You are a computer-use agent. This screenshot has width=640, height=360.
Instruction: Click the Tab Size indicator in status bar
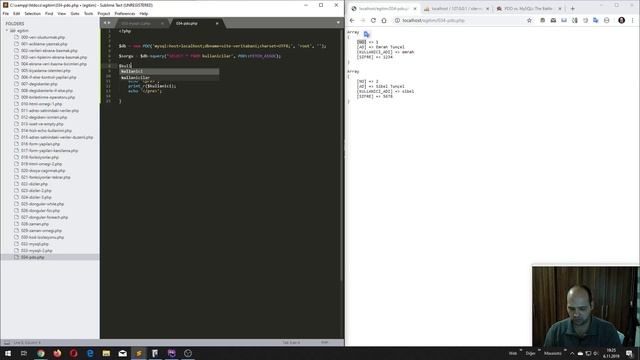click(291, 343)
